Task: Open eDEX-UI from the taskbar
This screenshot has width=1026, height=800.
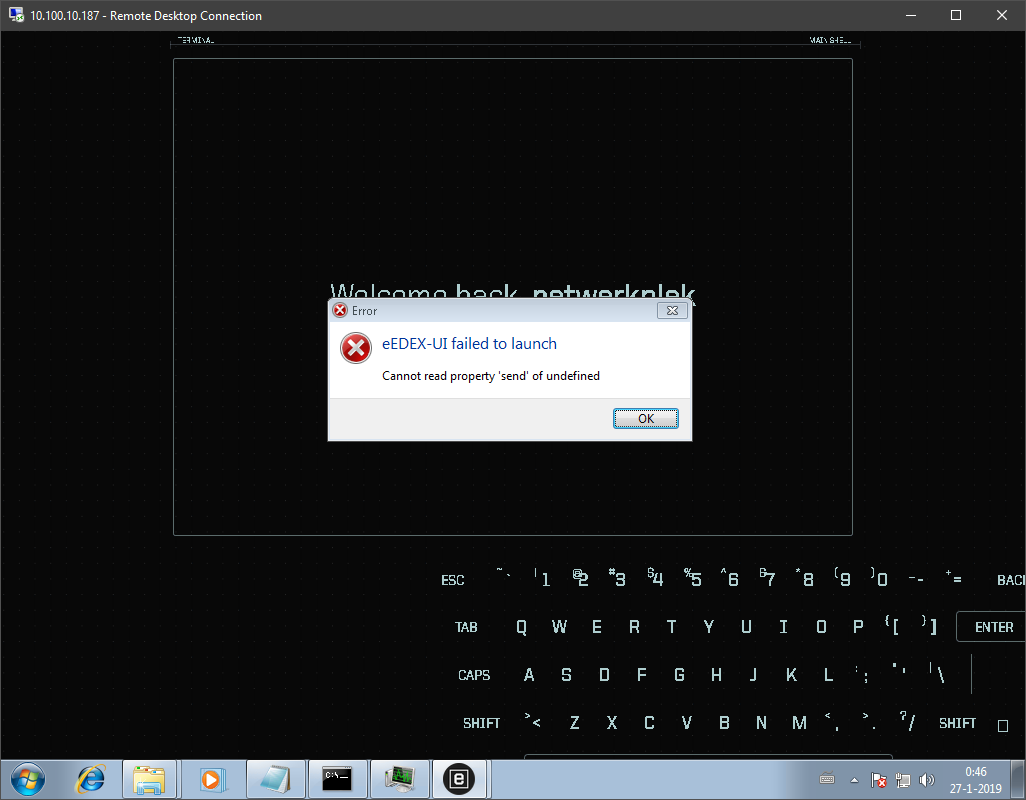Action: (x=459, y=779)
